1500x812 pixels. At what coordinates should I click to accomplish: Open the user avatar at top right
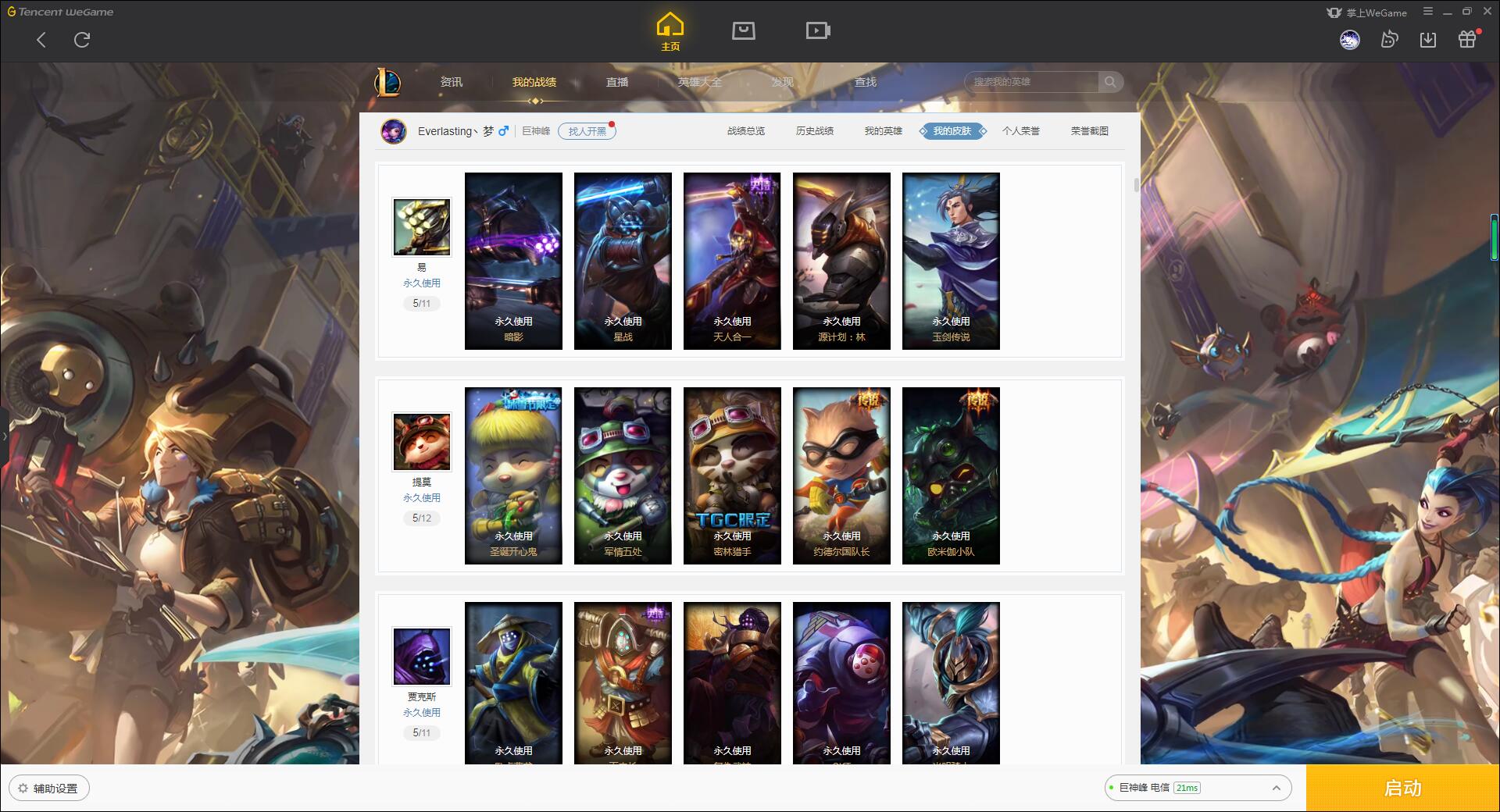[x=1349, y=40]
